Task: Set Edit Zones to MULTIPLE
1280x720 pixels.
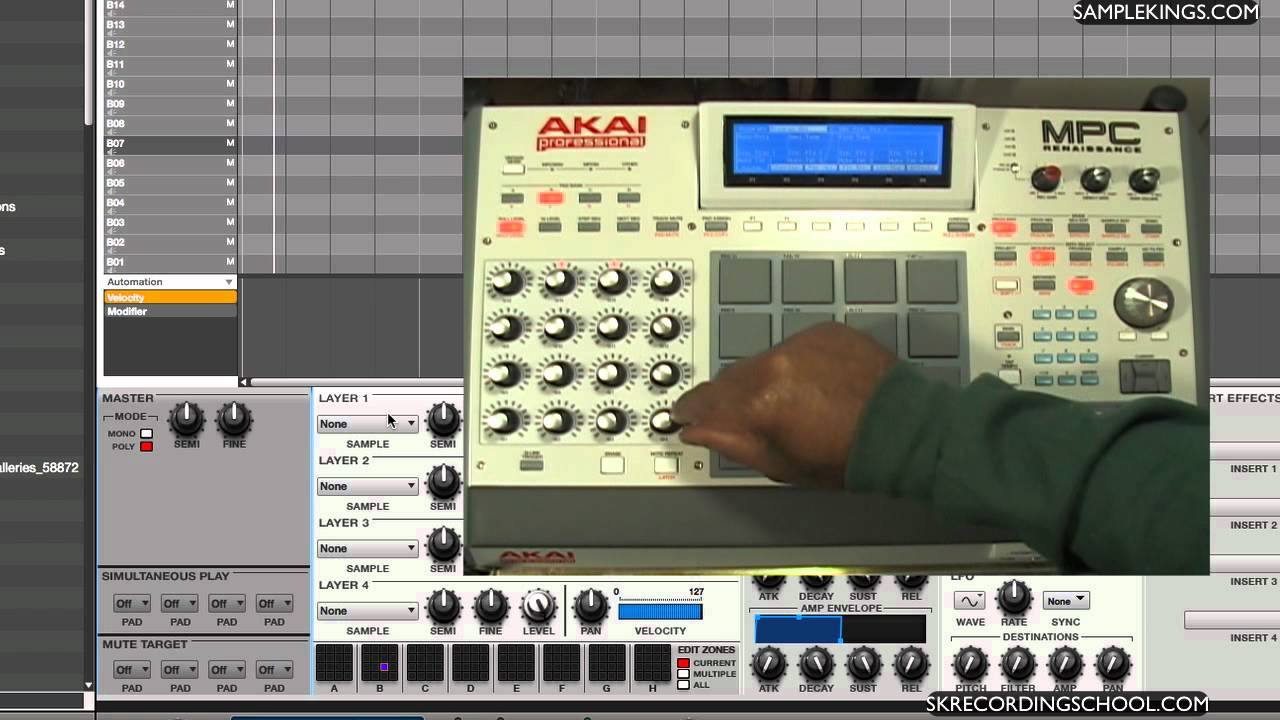Action: [x=684, y=674]
